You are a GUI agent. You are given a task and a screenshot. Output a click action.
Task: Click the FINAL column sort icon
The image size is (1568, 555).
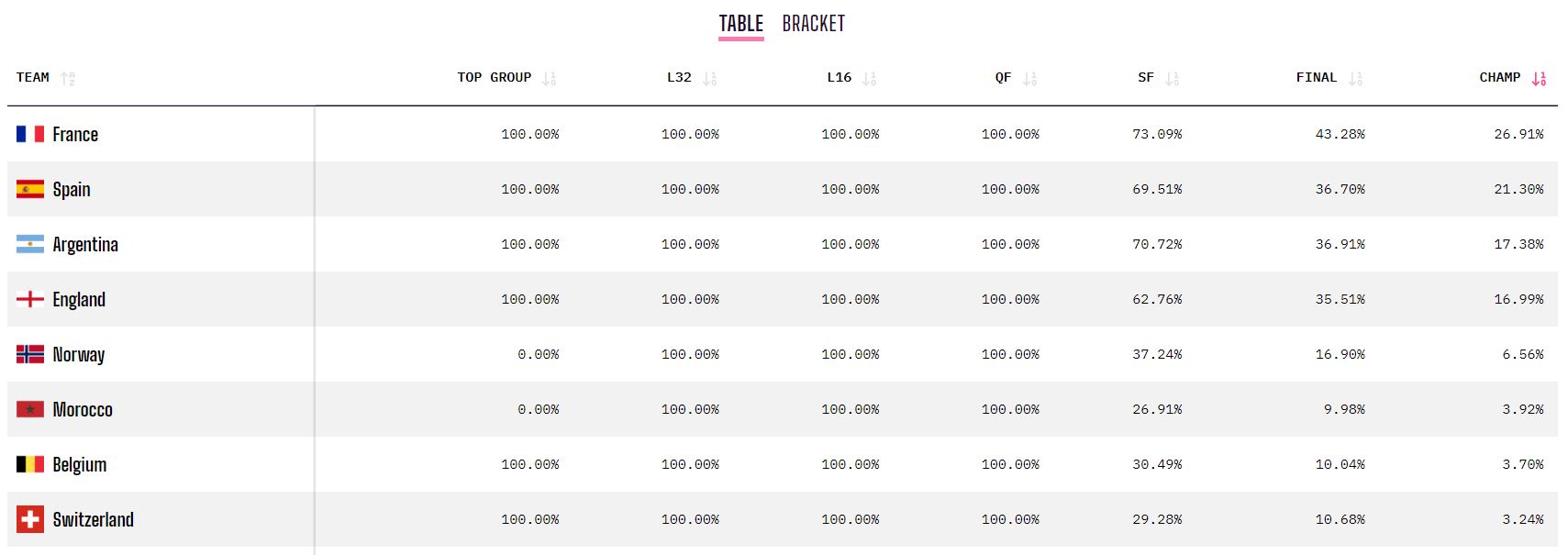pos(1355,79)
